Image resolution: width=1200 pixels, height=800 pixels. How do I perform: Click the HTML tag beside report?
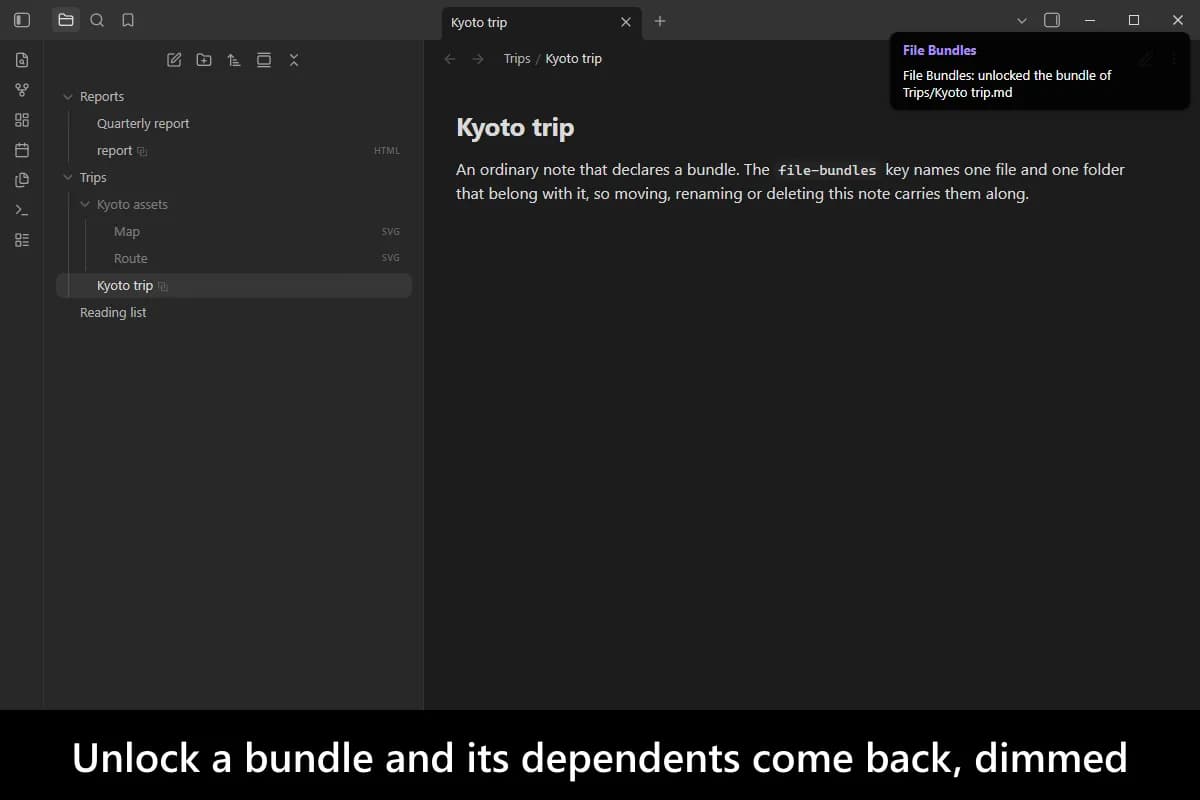[x=387, y=151]
